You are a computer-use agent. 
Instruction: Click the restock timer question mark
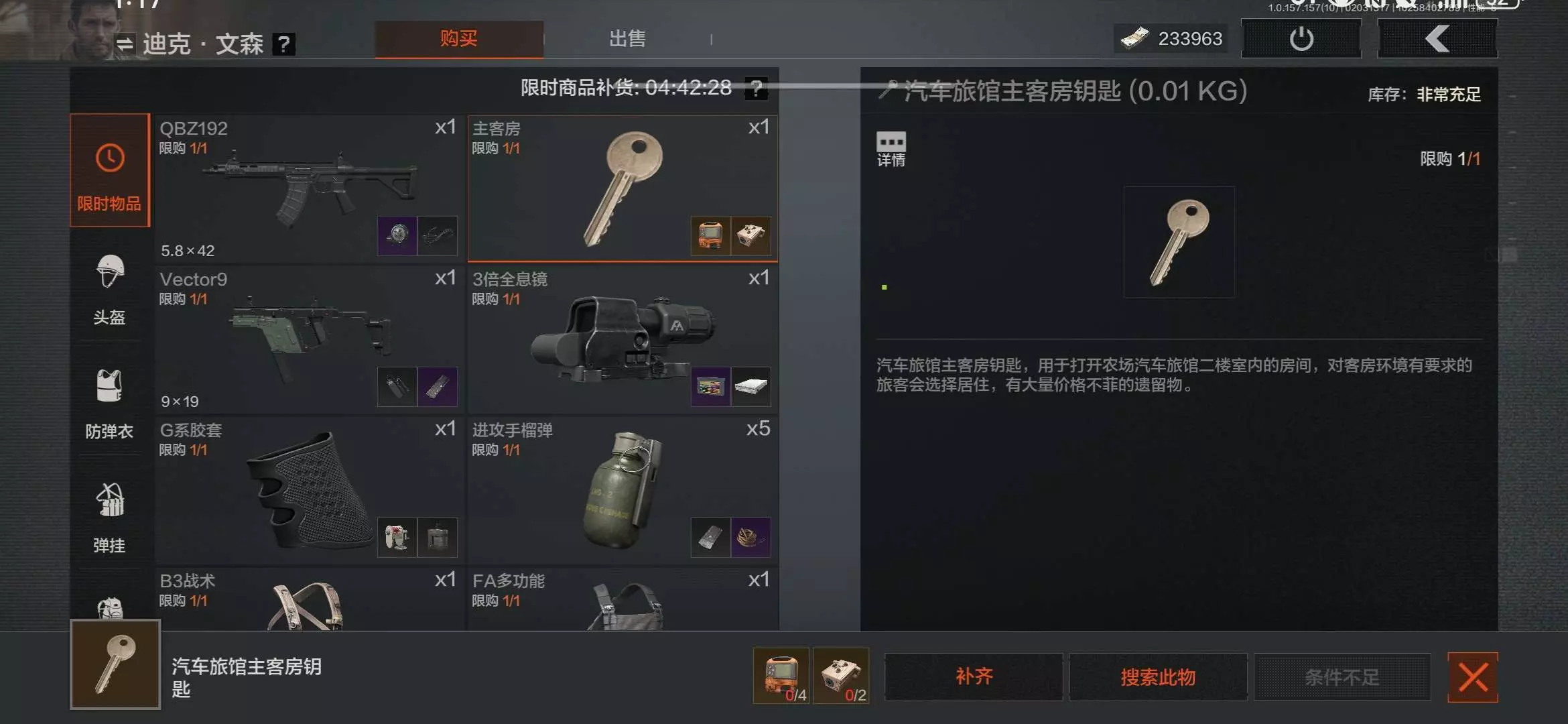(756, 88)
